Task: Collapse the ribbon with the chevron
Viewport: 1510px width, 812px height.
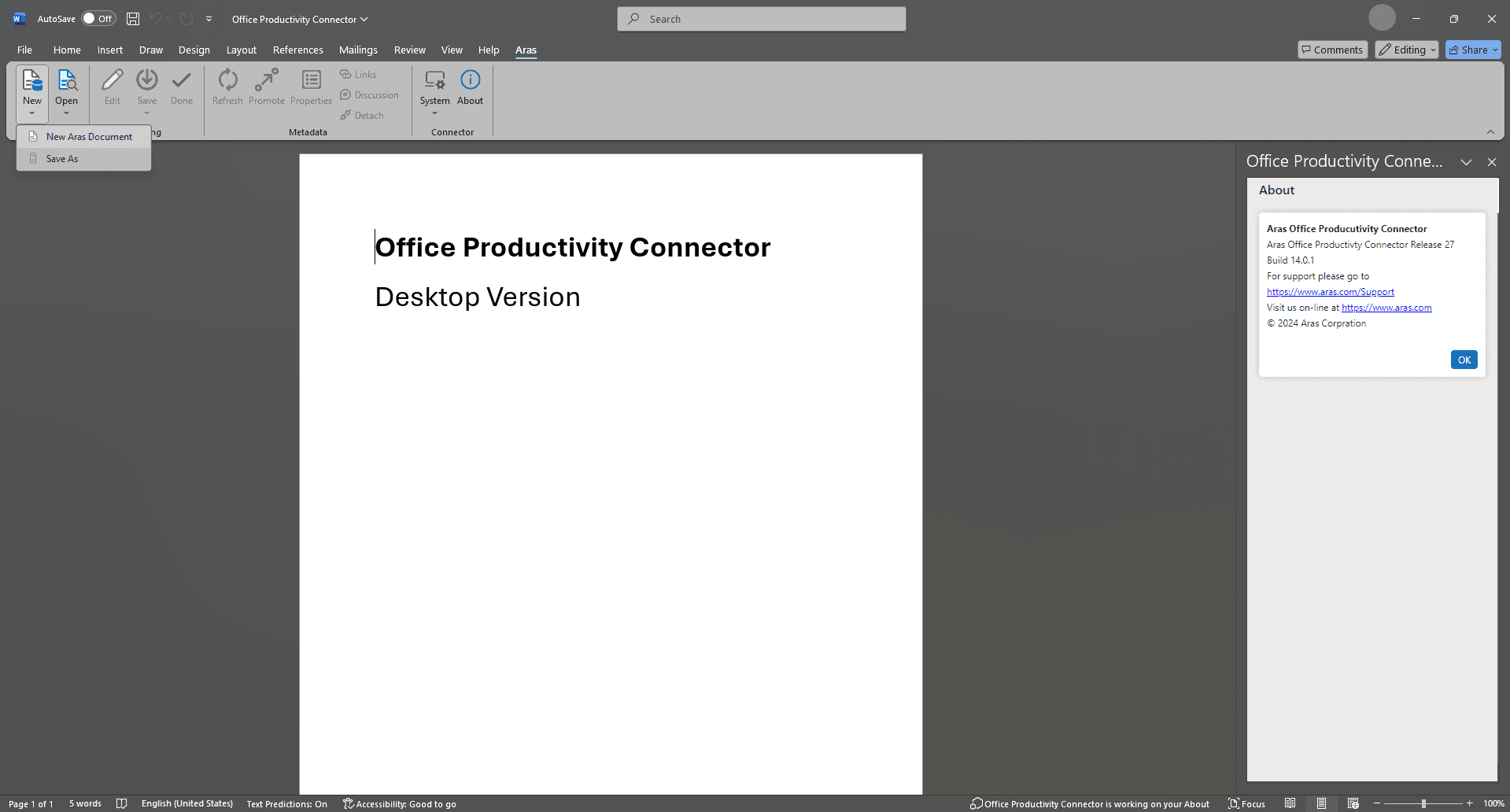Action: click(1490, 131)
